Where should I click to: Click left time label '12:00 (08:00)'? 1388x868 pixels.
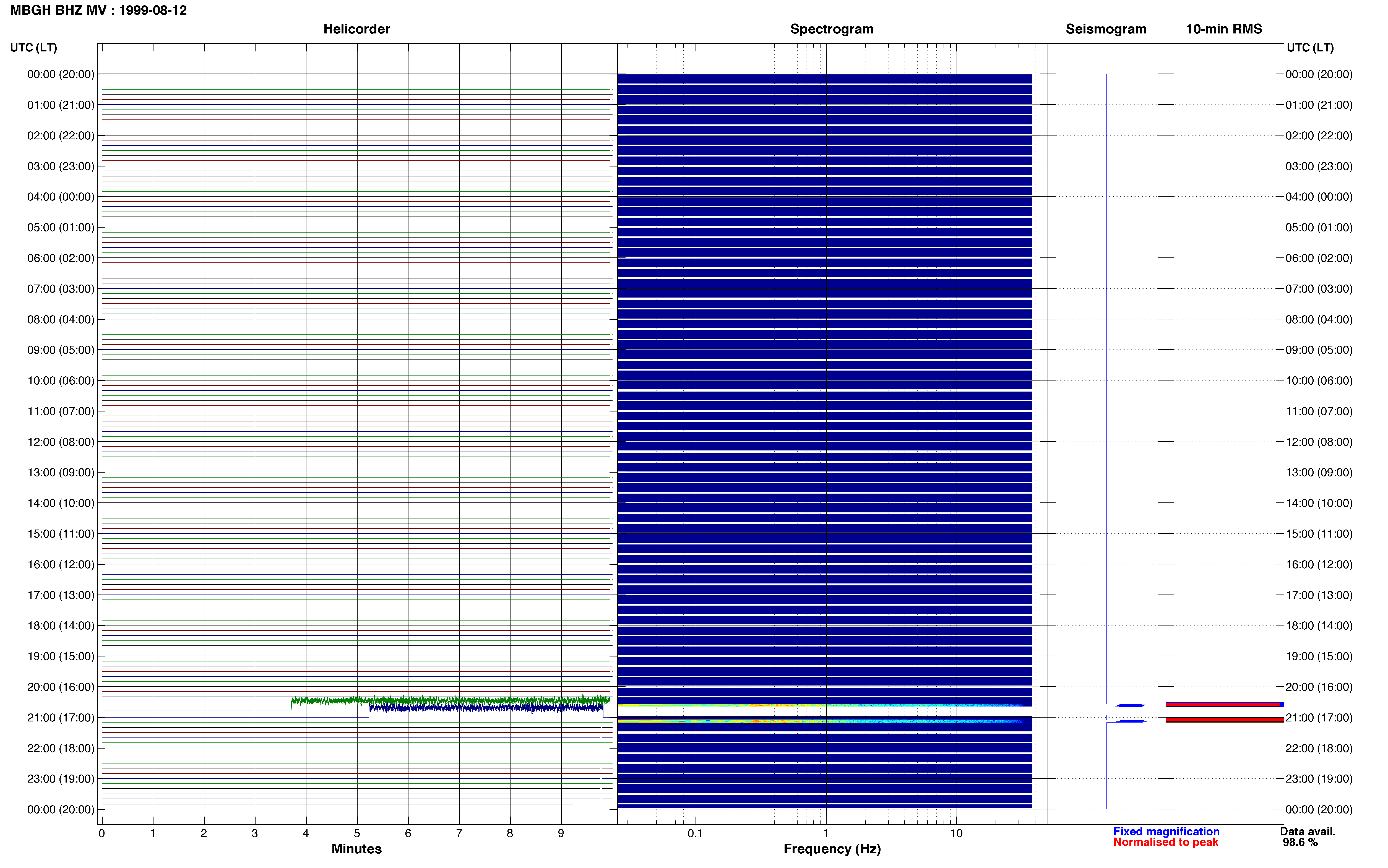pyautogui.click(x=61, y=442)
